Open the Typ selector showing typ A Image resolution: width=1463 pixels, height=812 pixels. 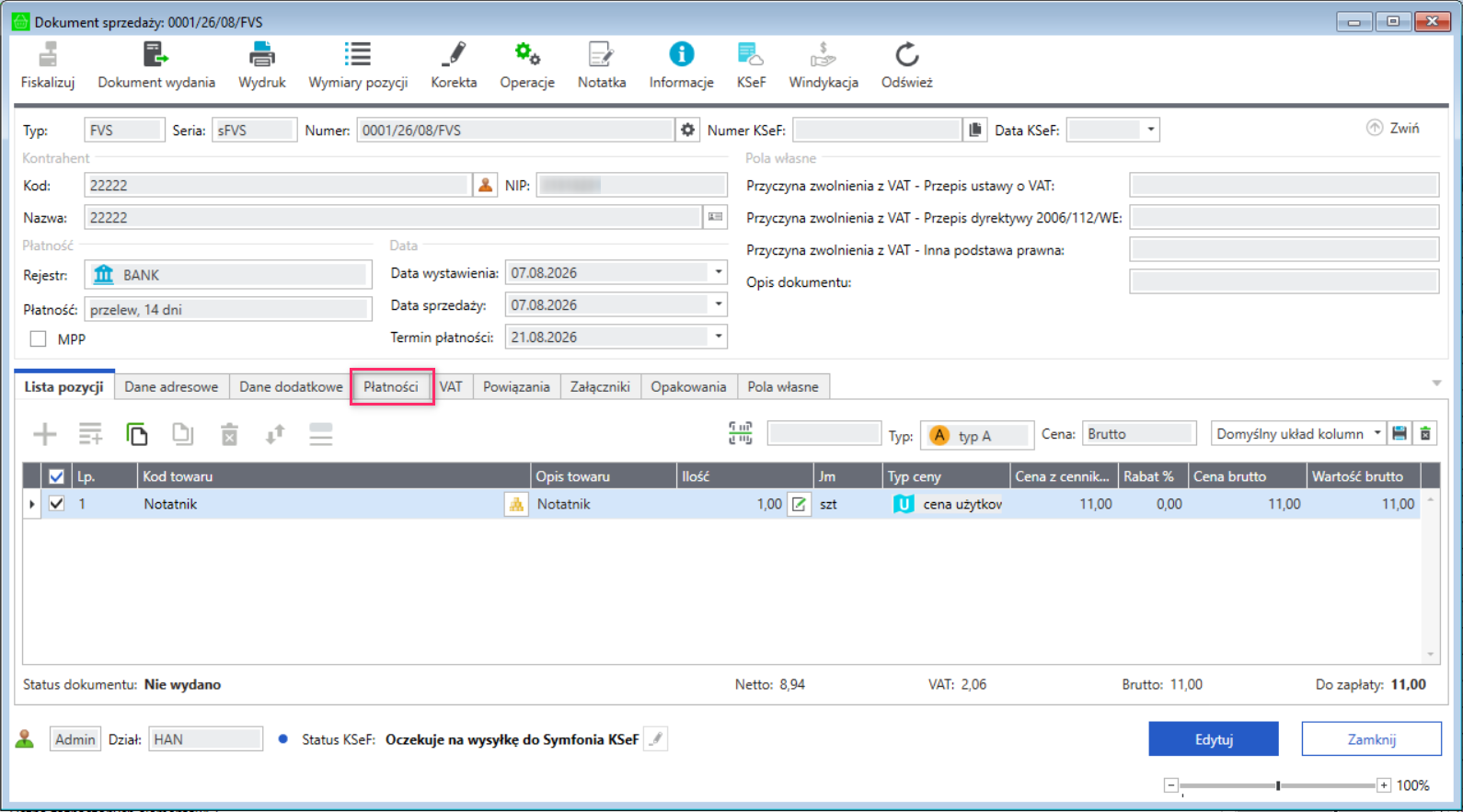[976, 435]
